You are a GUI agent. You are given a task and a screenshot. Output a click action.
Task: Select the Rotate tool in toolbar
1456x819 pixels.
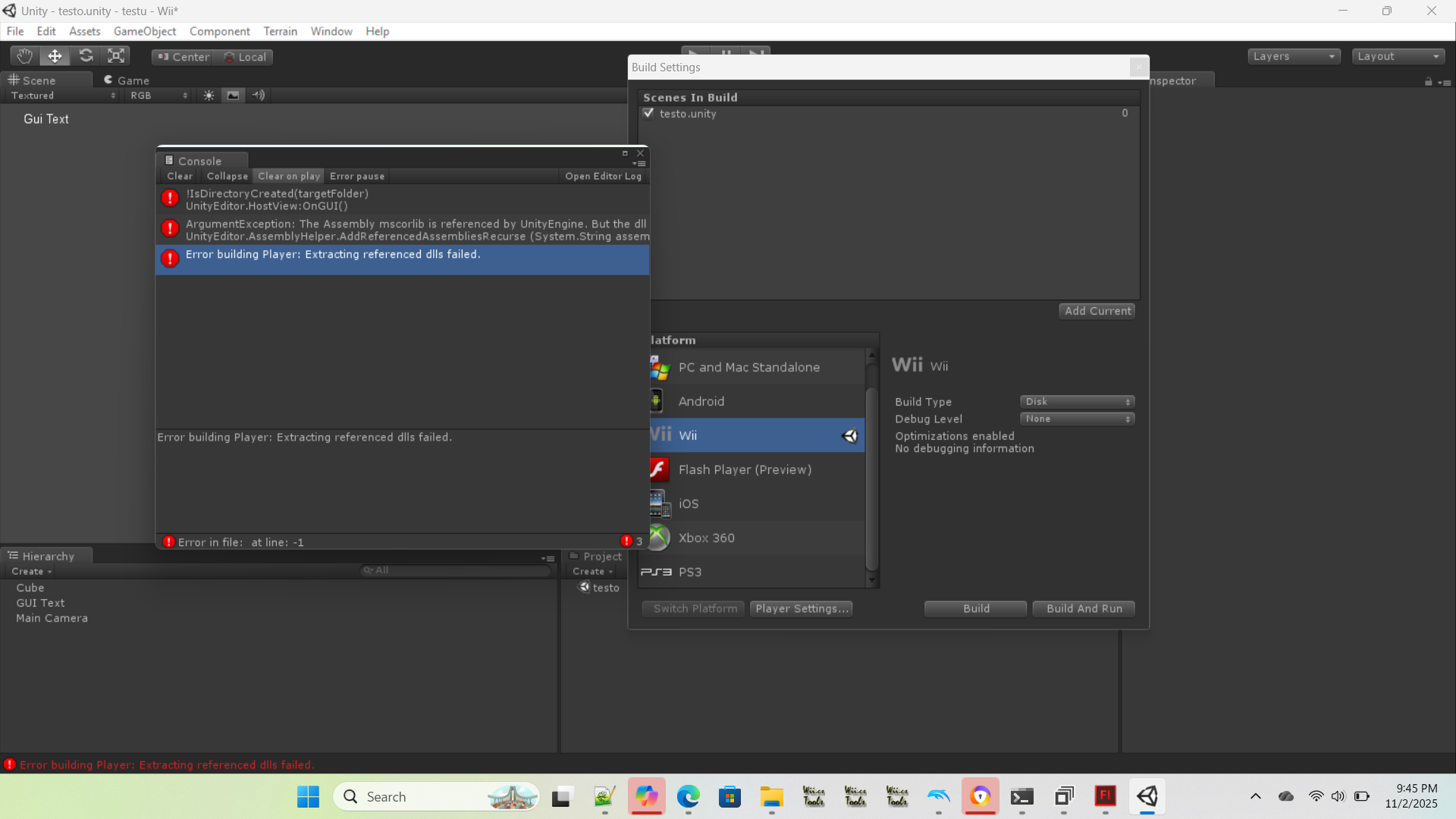pos(86,56)
